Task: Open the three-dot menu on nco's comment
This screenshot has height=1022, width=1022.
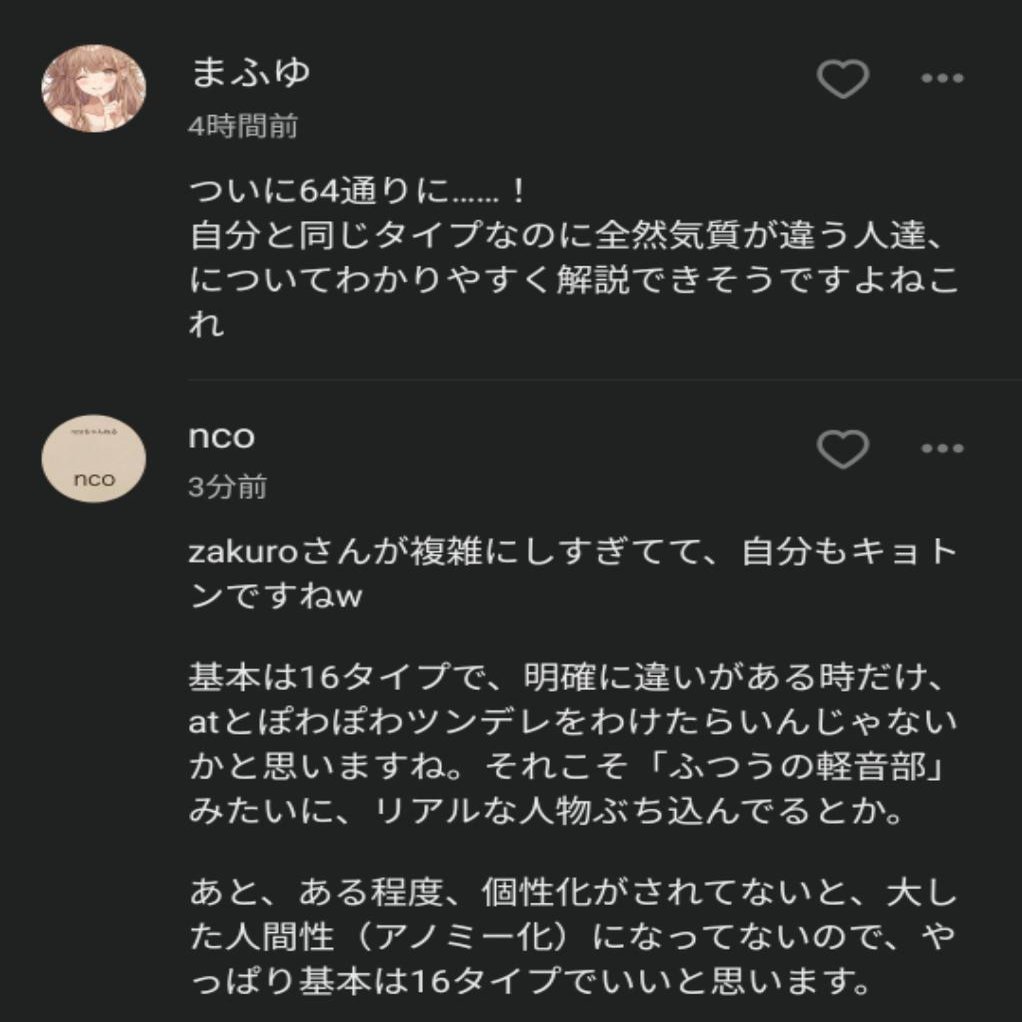Action: coord(941,450)
